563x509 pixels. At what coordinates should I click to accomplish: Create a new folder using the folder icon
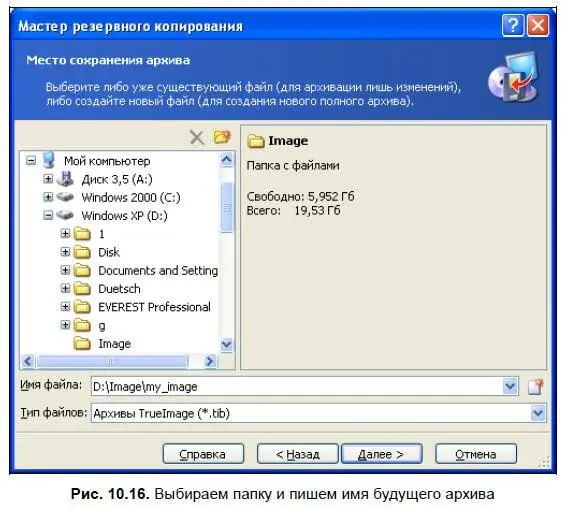(x=222, y=136)
